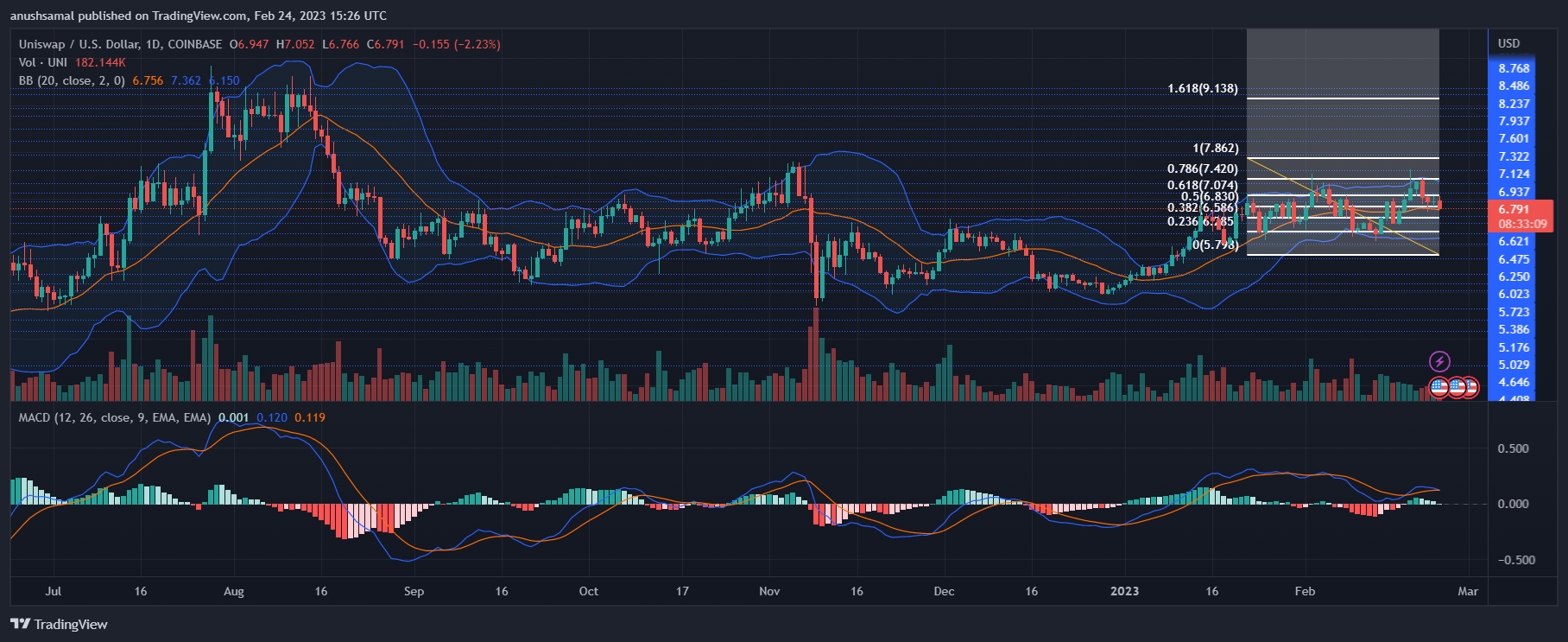Select the Uniswap / U.S. Dollar symbol title
The image size is (1568, 642).
point(121,44)
